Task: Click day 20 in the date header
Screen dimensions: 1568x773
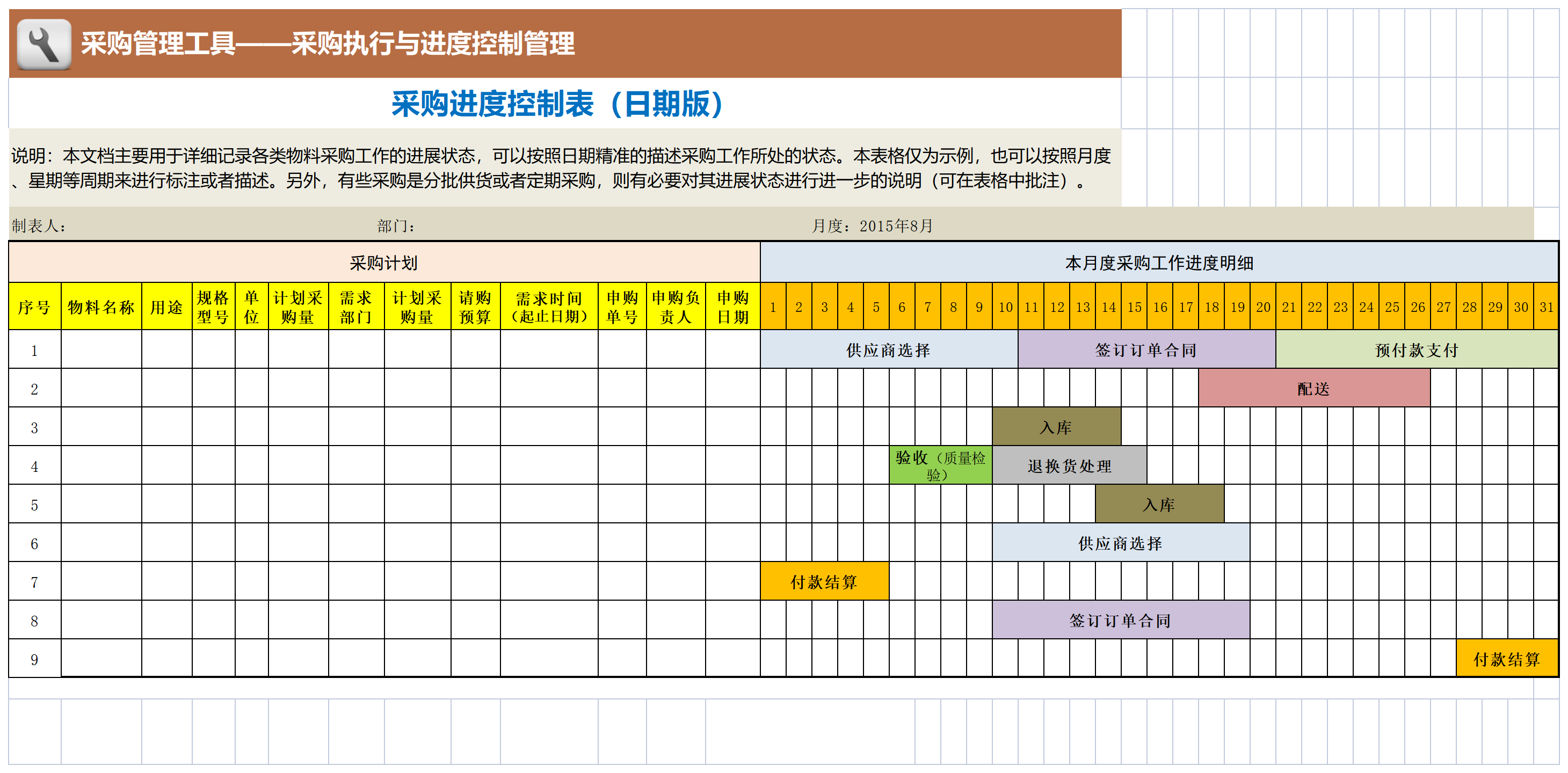Action: click(x=1263, y=307)
